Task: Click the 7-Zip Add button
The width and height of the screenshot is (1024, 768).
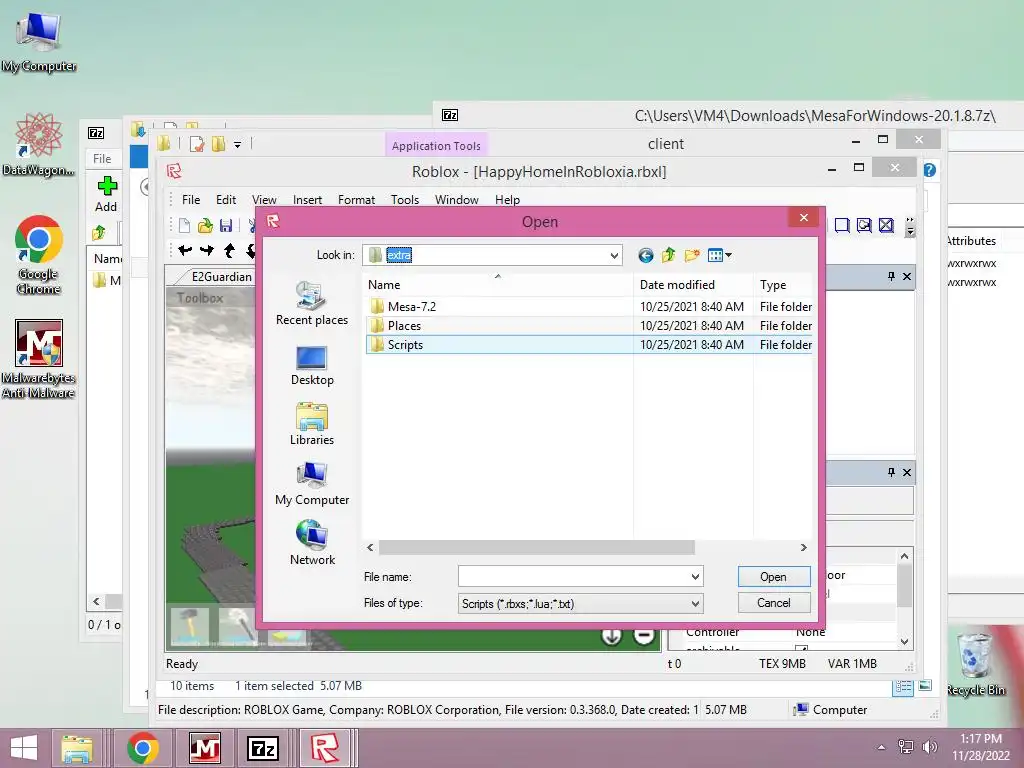Action: tap(106, 194)
